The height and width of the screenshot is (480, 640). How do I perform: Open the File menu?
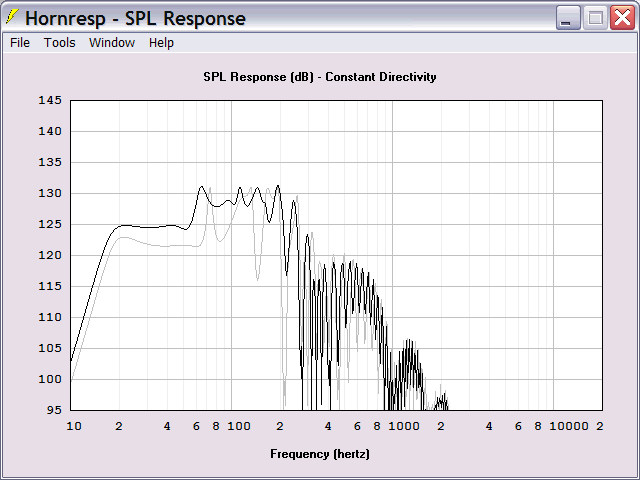[x=20, y=43]
